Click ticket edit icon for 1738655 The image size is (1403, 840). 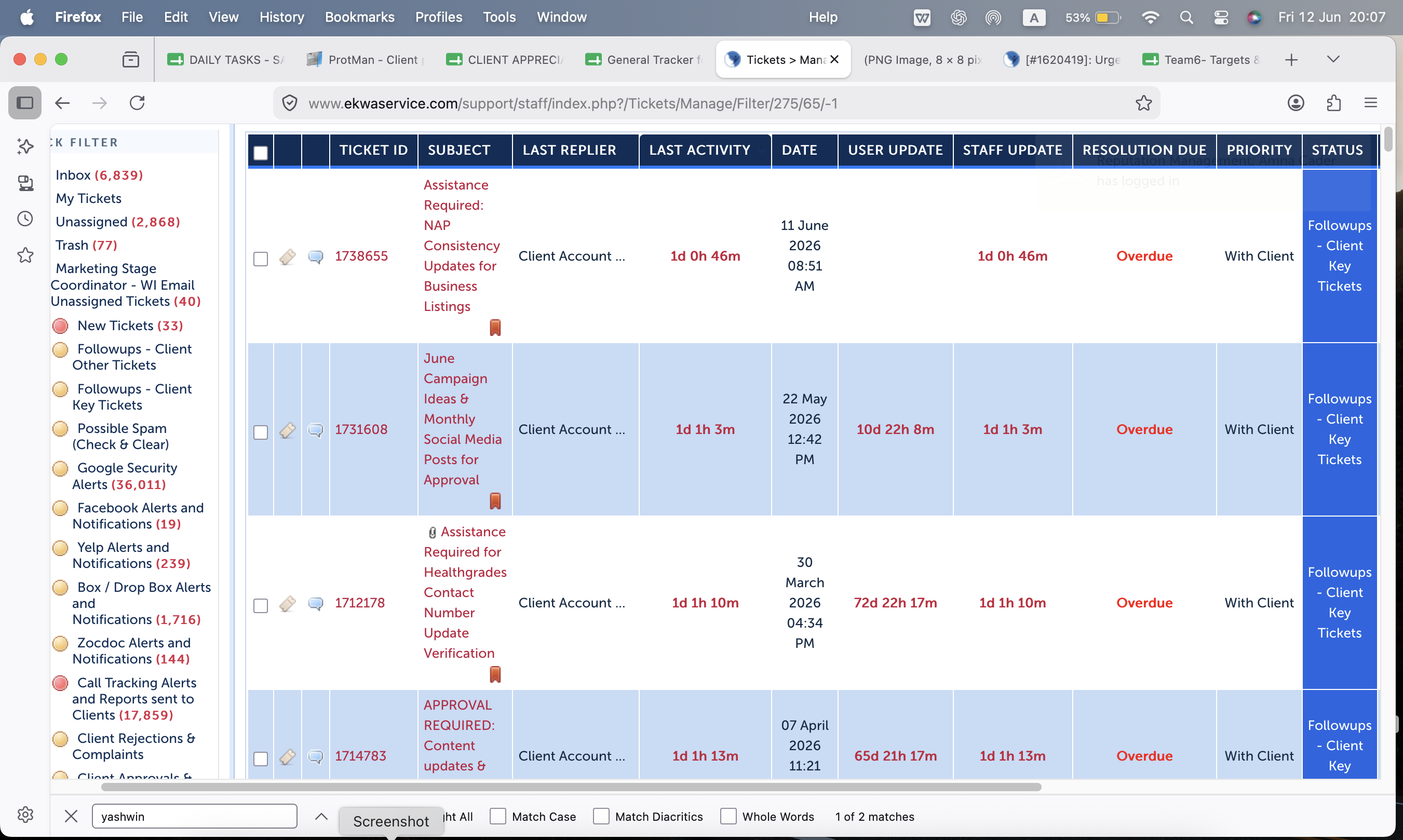[288, 257]
